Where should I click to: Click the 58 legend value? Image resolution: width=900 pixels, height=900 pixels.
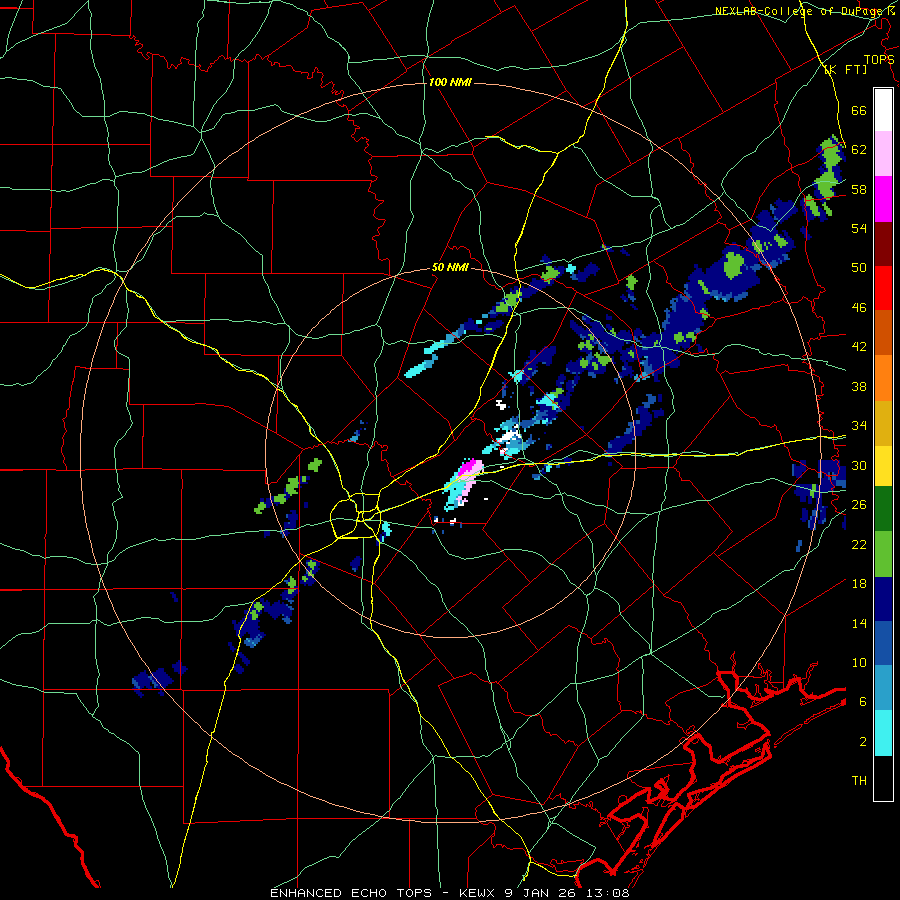(x=859, y=189)
